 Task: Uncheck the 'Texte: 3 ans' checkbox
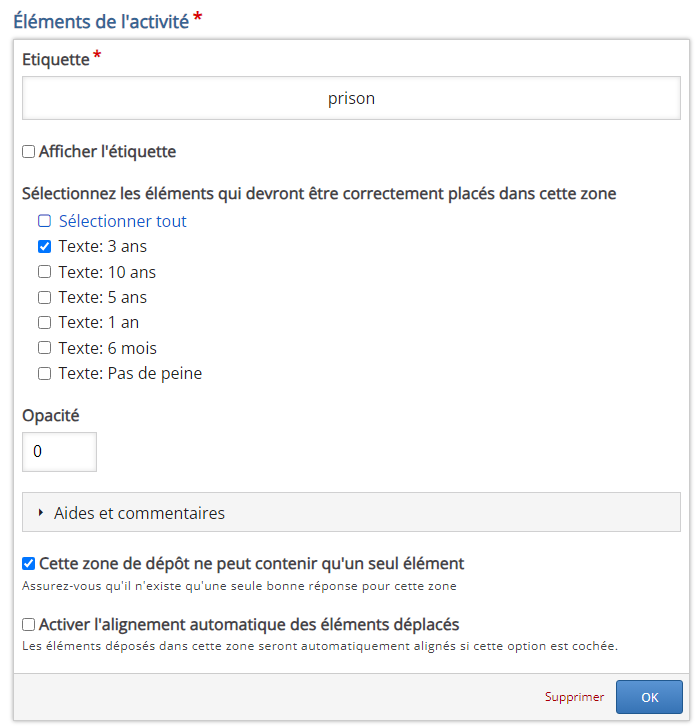[x=44, y=246]
